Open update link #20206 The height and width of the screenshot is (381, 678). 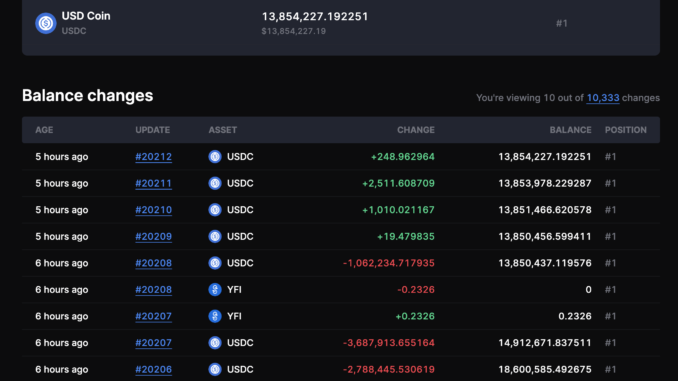tap(154, 369)
